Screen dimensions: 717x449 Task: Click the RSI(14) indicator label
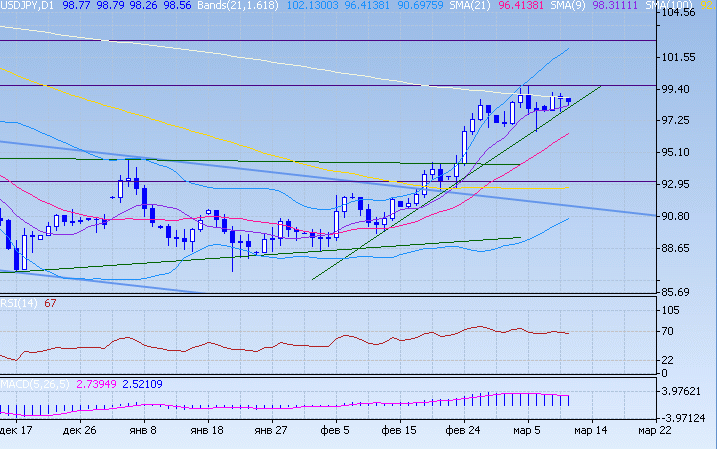point(19,302)
